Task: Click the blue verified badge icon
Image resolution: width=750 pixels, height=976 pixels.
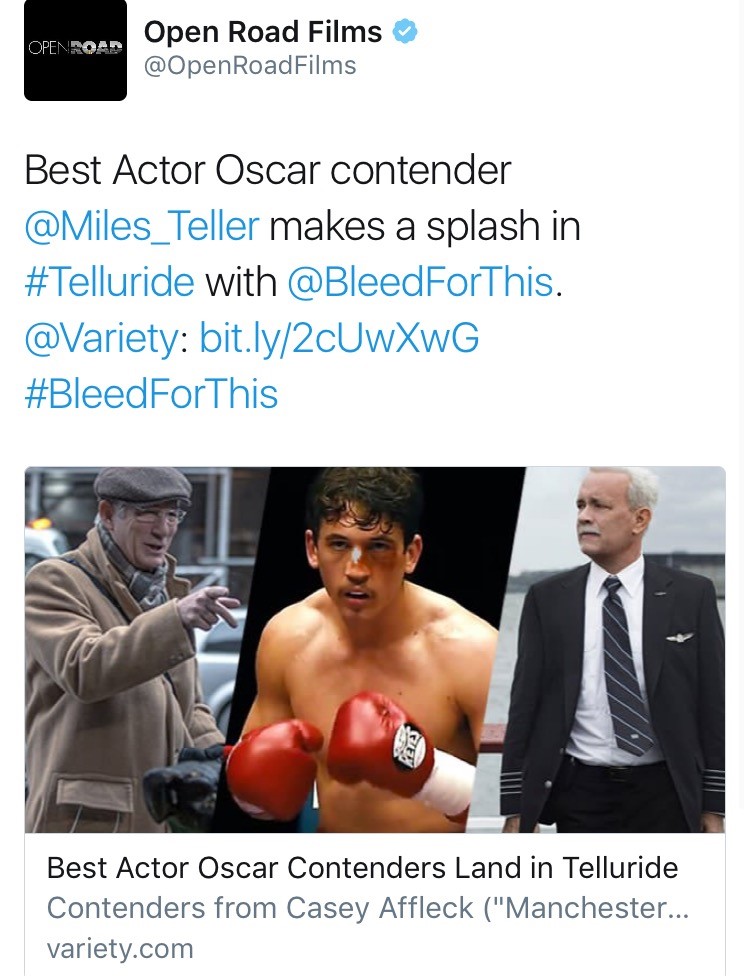Action: click(x=405, y=32)
